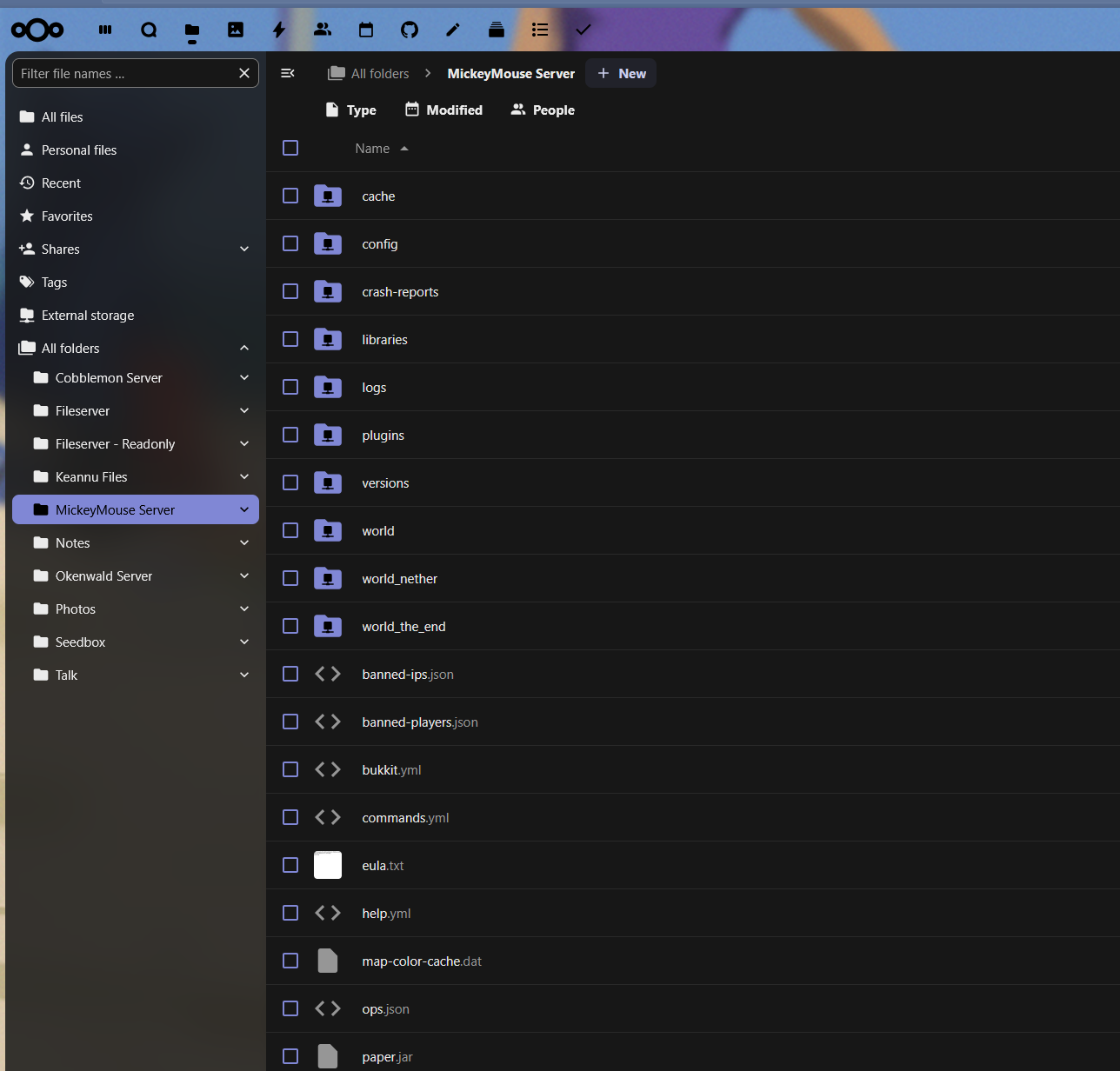Click the cache folder icon
1120x1071 pixels.
tap(328, 196)
